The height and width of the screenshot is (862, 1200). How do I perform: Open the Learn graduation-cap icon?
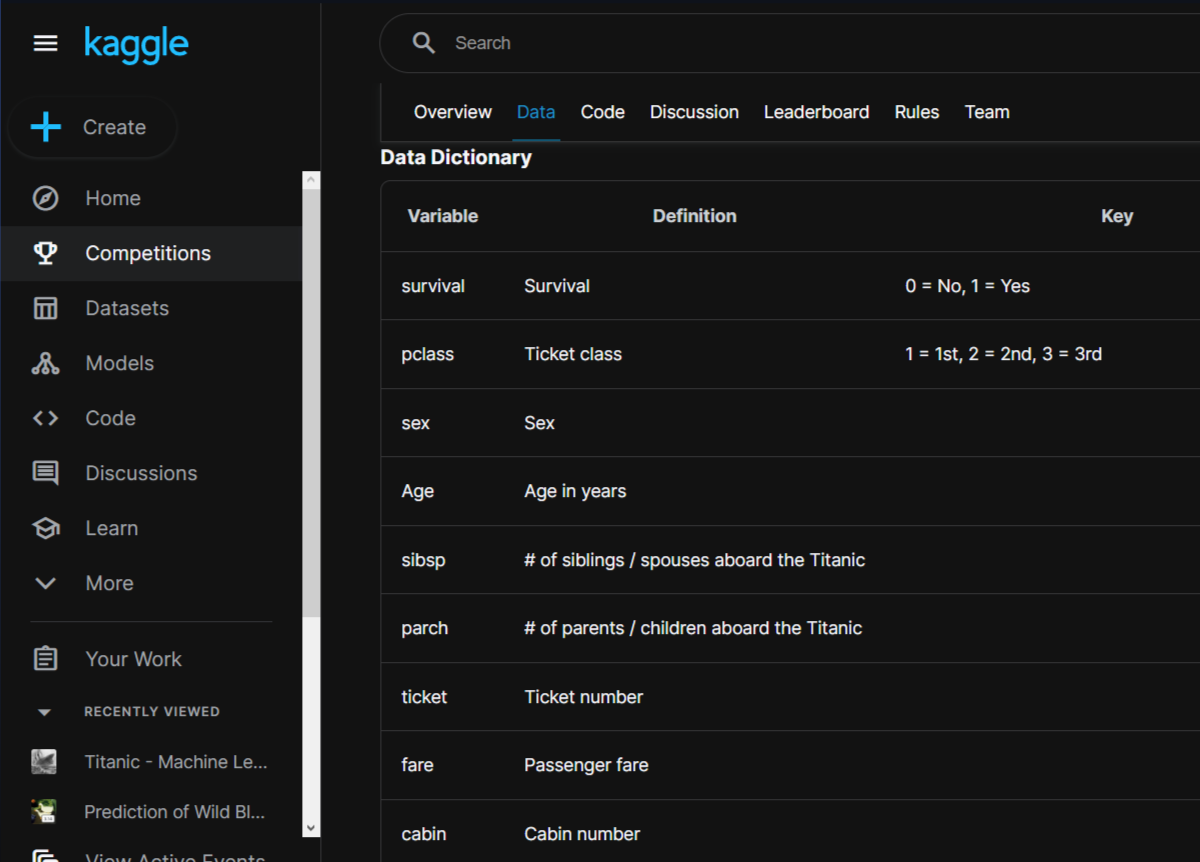click(45, 528)
